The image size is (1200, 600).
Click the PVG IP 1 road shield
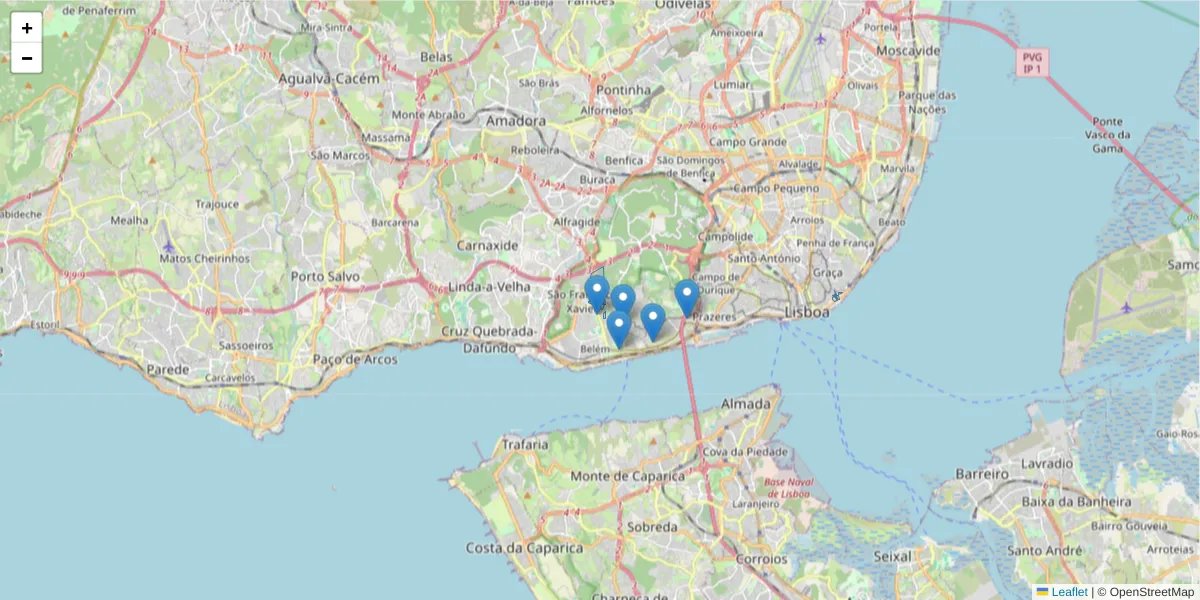tap(1032, 63)
